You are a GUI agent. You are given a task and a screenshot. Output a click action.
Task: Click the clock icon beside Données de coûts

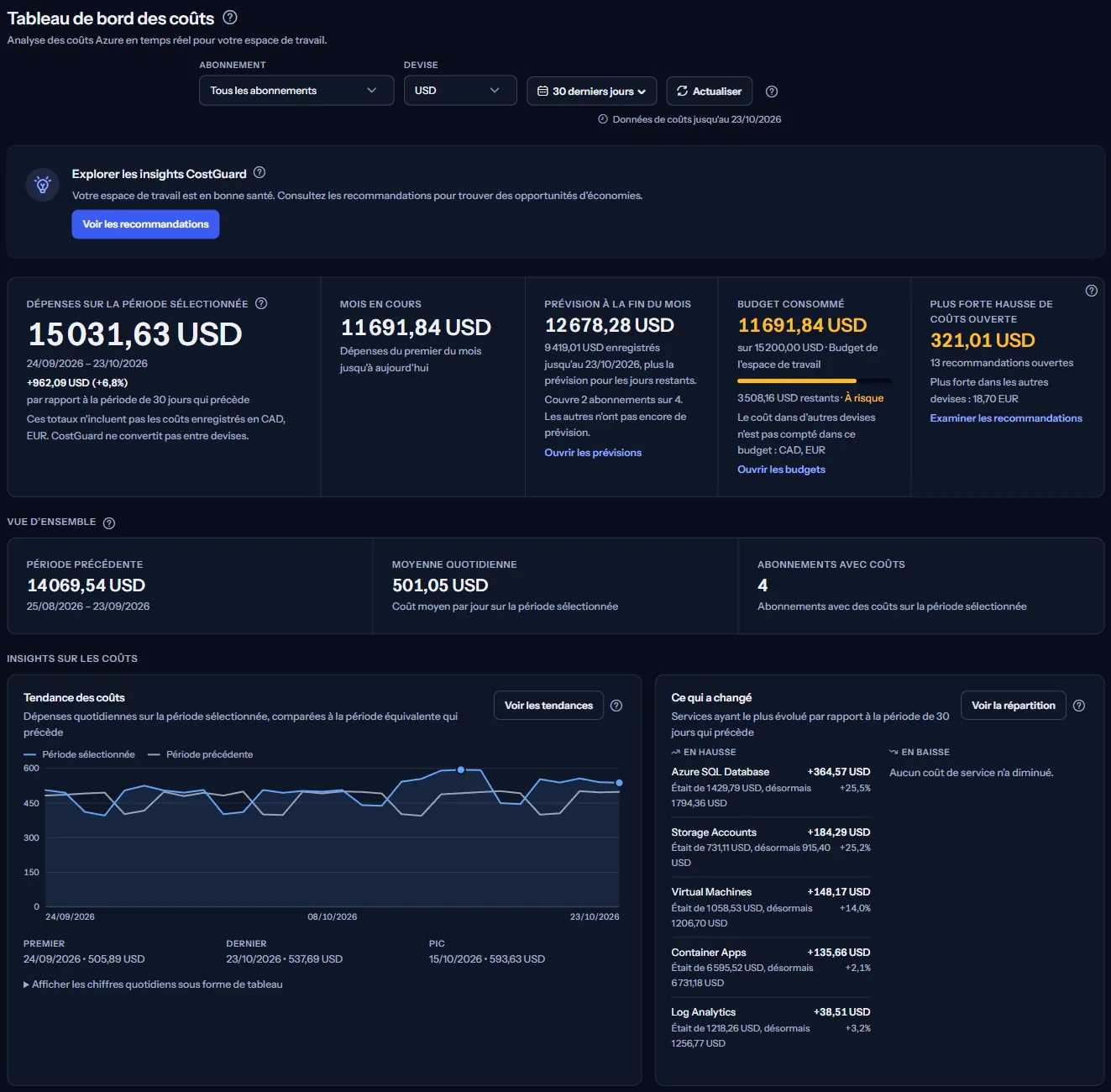[603, 119]
